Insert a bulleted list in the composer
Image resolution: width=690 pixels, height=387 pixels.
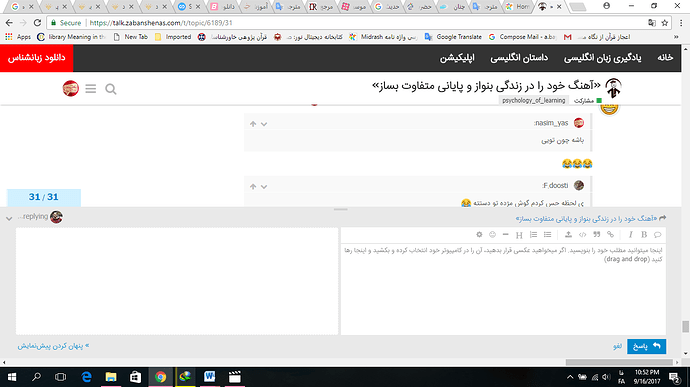click(547, 235)
